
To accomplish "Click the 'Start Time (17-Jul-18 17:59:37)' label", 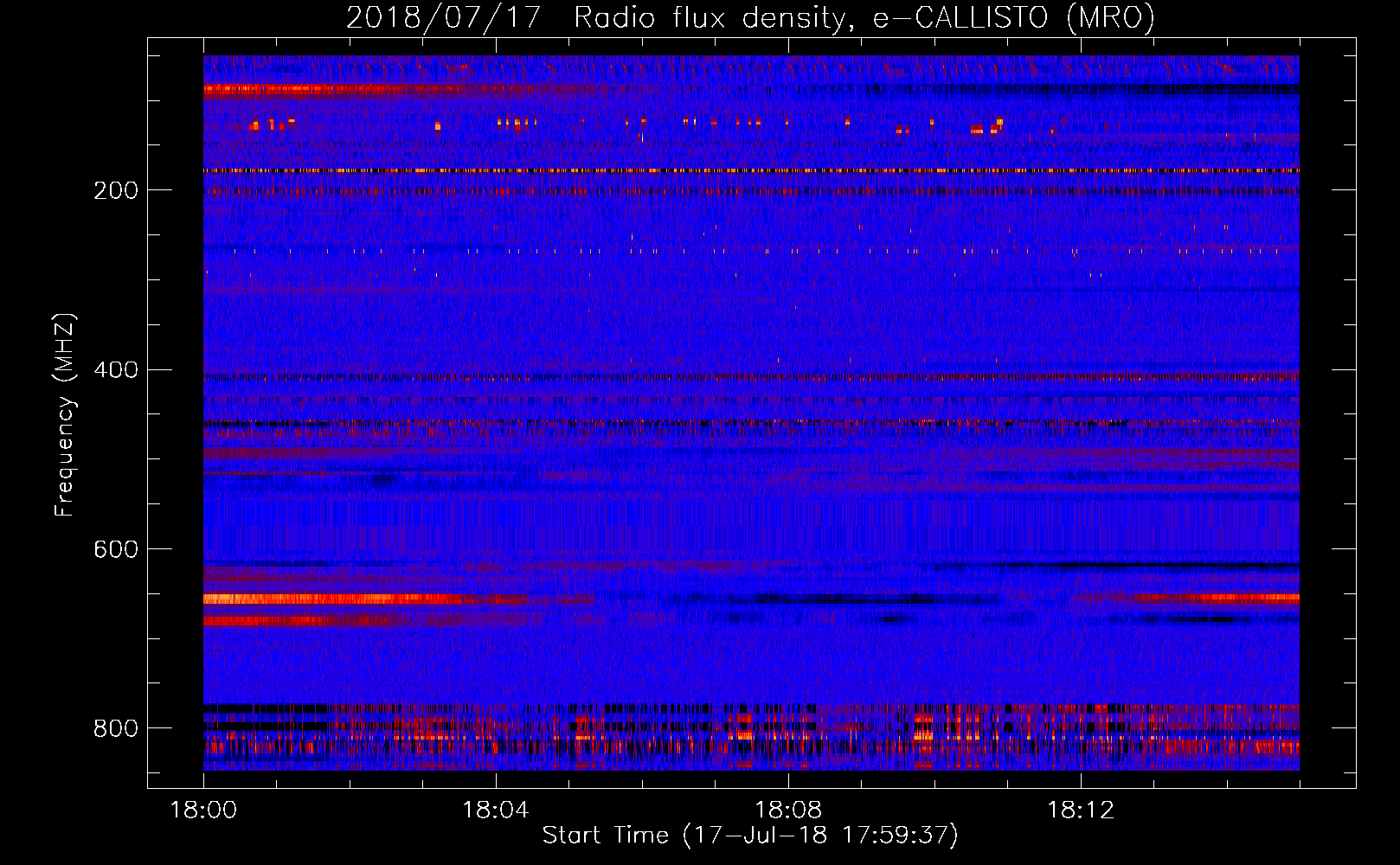I will [750, 836].
